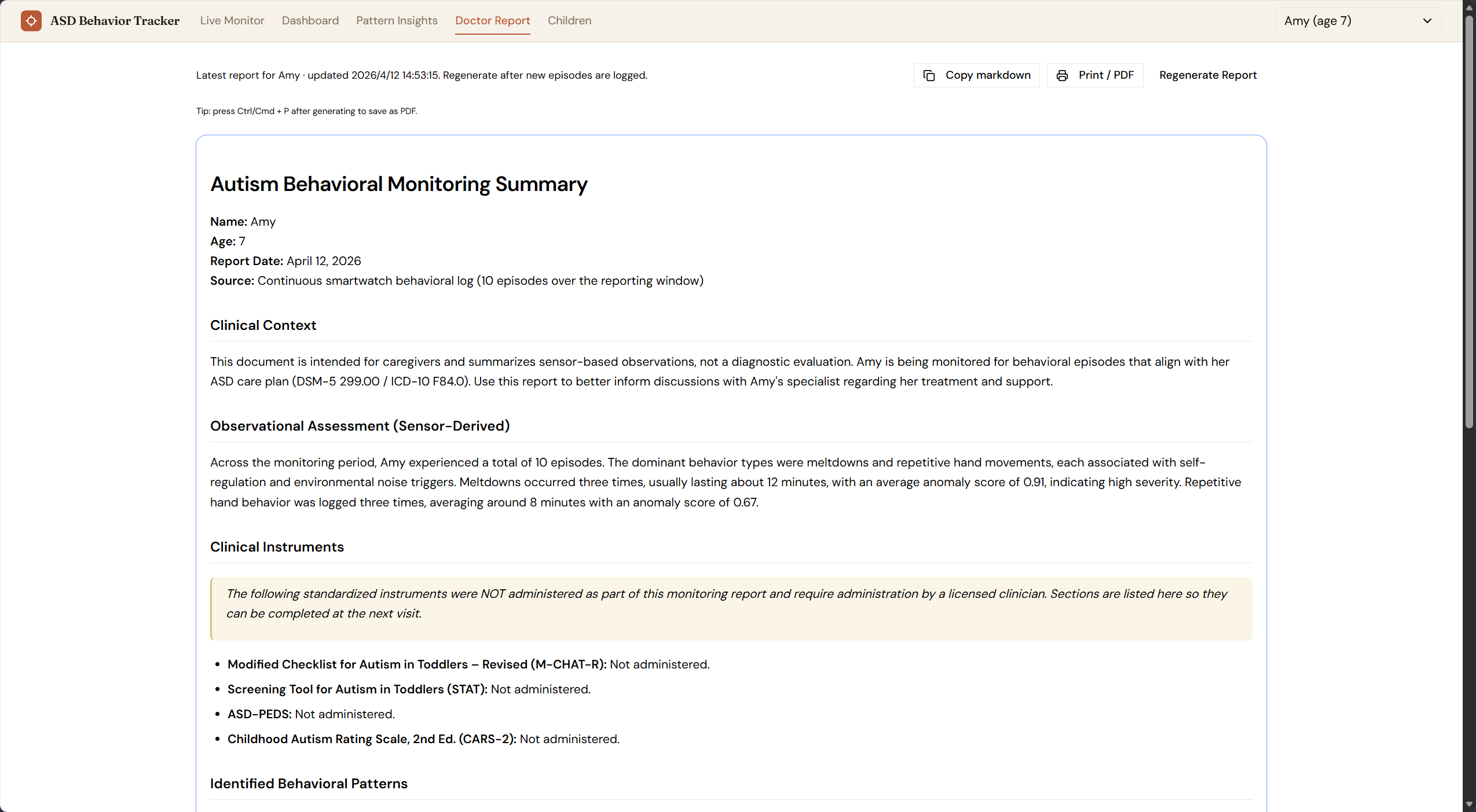Switch to the Live Monitor tab
The width and height of the screenshot is (1476, 812).
point(232,21)
